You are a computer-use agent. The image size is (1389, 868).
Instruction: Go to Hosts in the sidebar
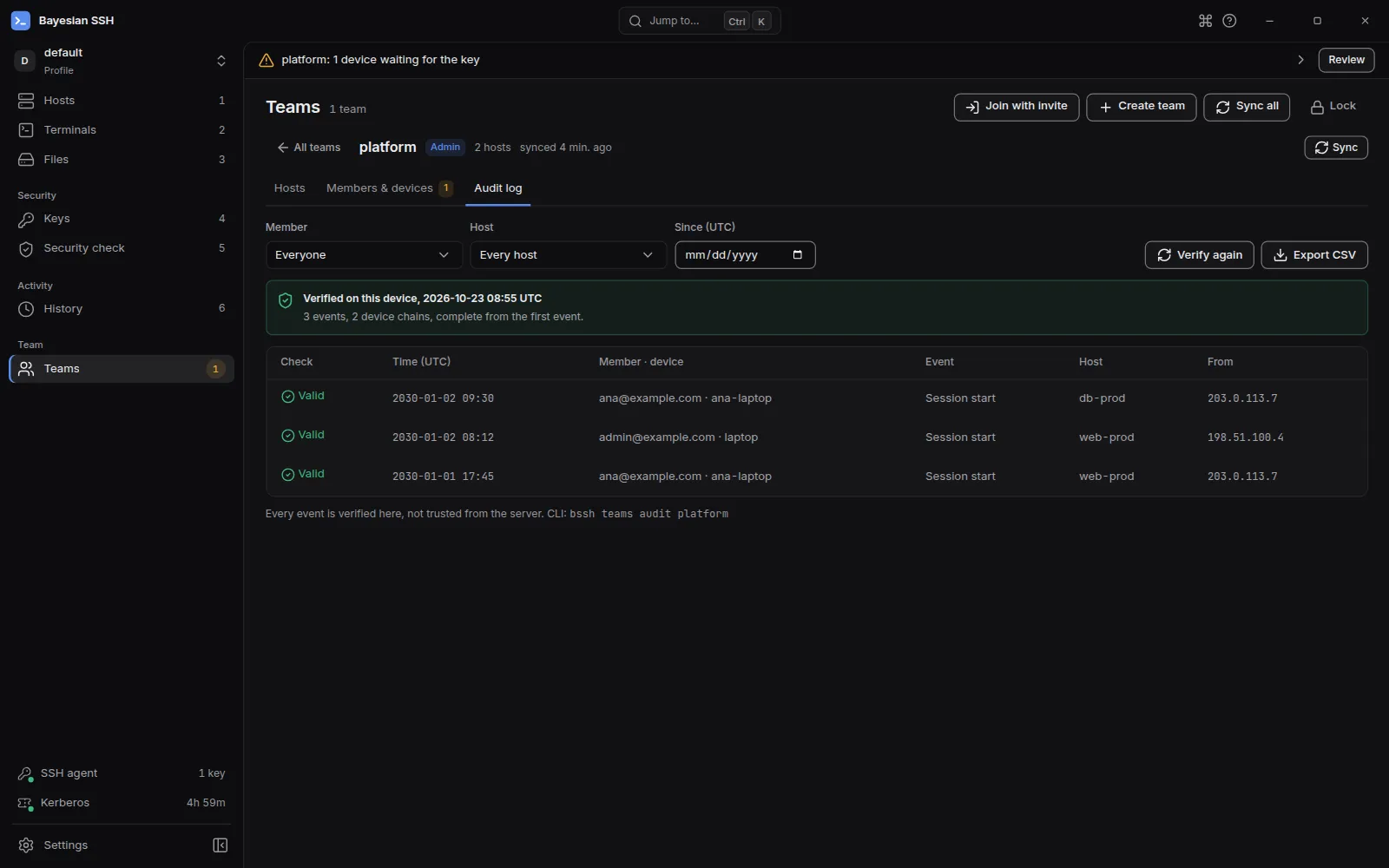pyautogui.click(x=122, y=101)
